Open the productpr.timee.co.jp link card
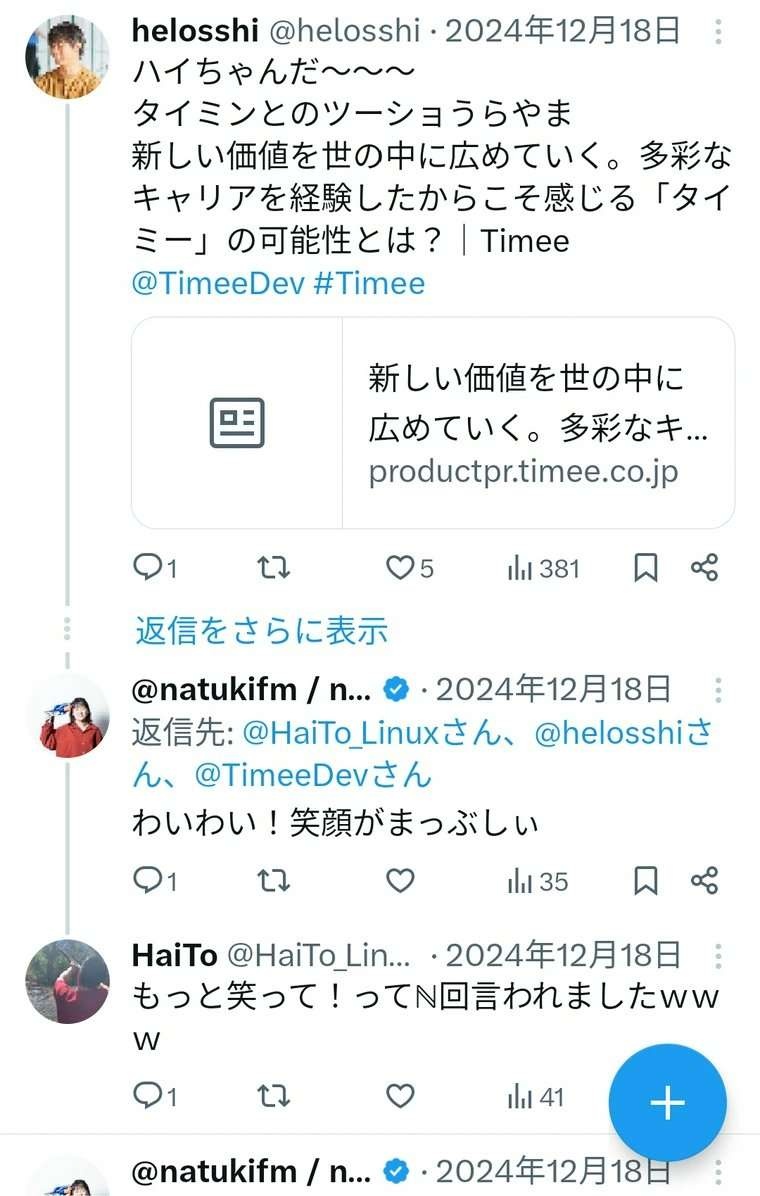The height and width of the screenshot is (1196, 760). point(433,423)
